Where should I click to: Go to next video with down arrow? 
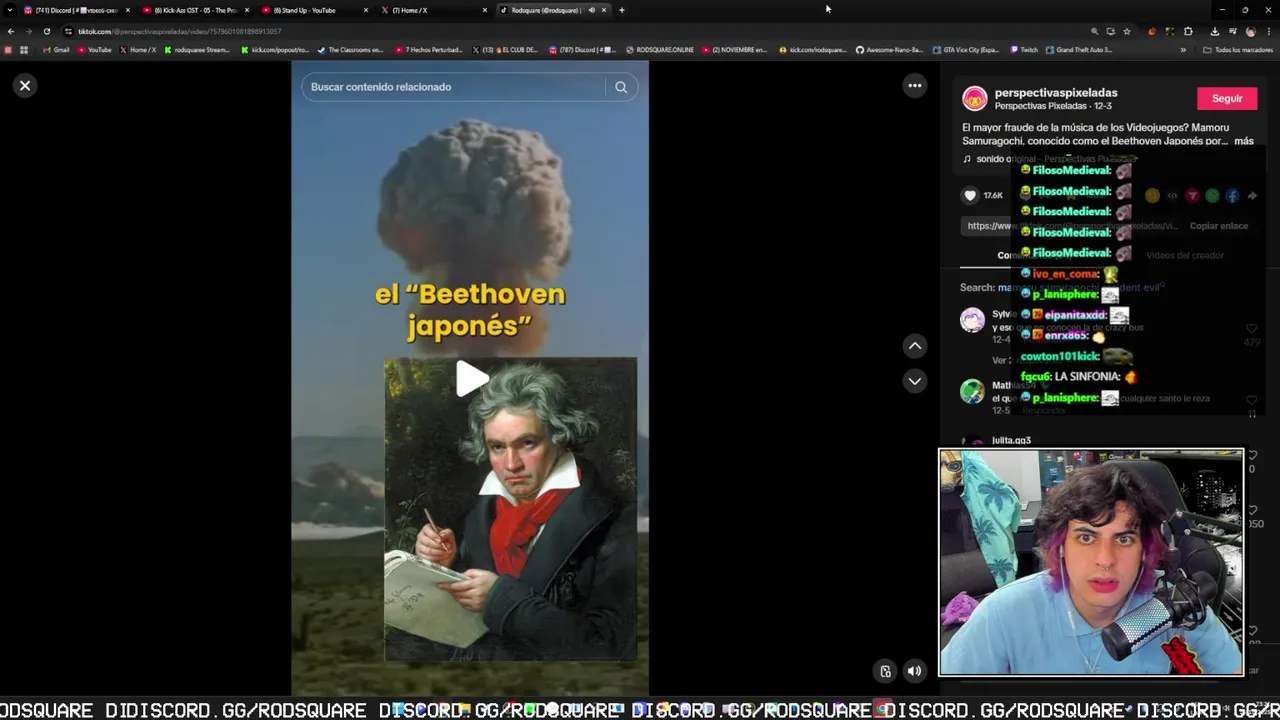[x=914, y=381]
